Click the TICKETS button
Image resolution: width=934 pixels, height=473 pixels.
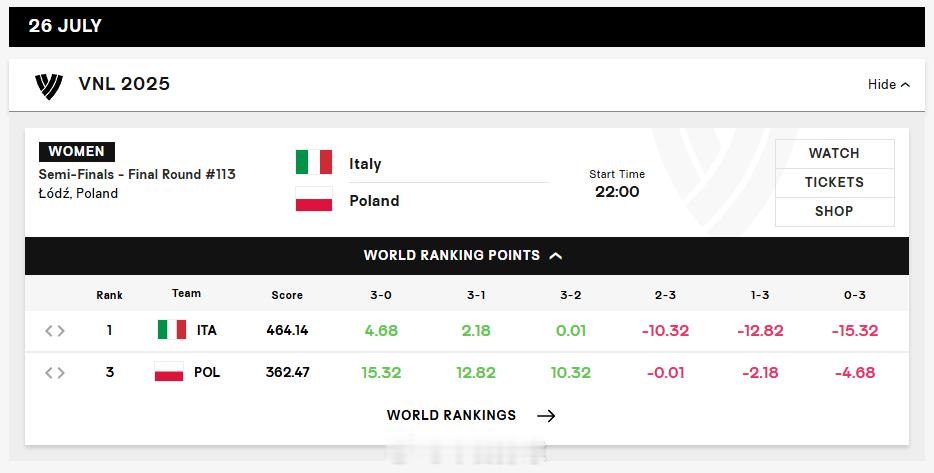pos(834,183)
